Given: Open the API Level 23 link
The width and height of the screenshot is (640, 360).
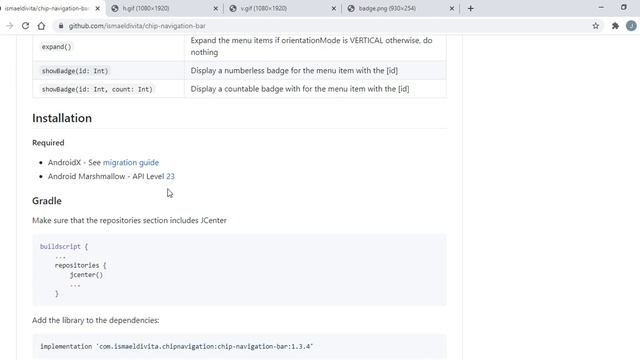Looking at the screenshot, I should tap(170, 176).
